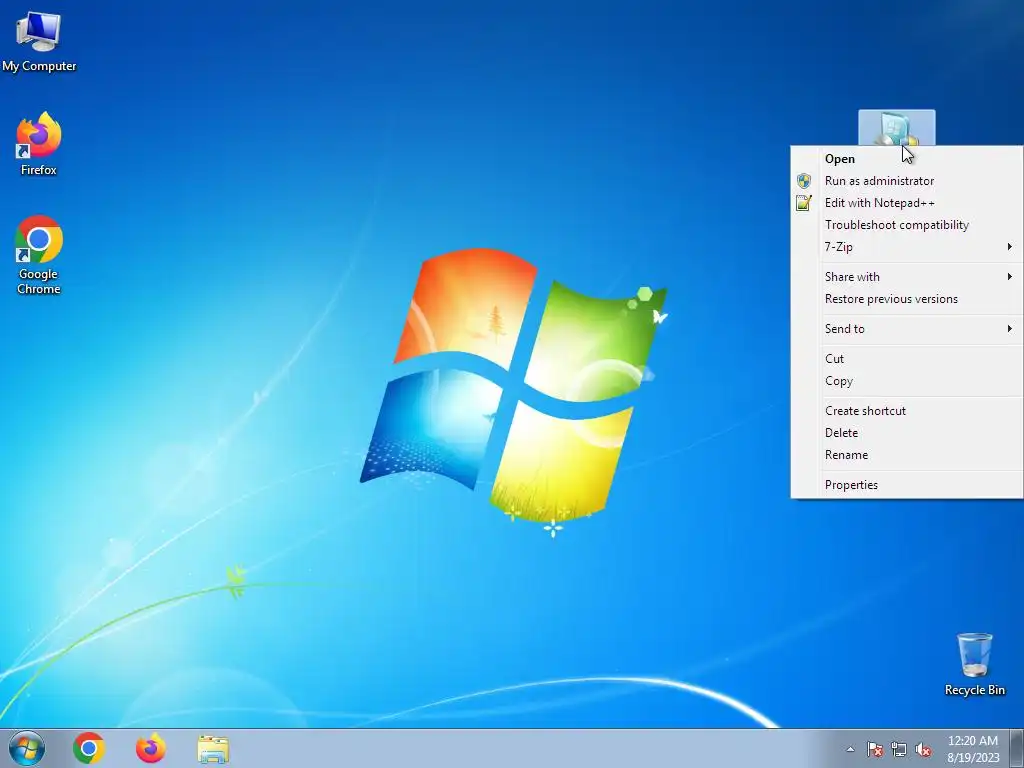Select the Recycle Bin desktop icon
Viewport: 1024px width, 768px height.
point(974,664)
